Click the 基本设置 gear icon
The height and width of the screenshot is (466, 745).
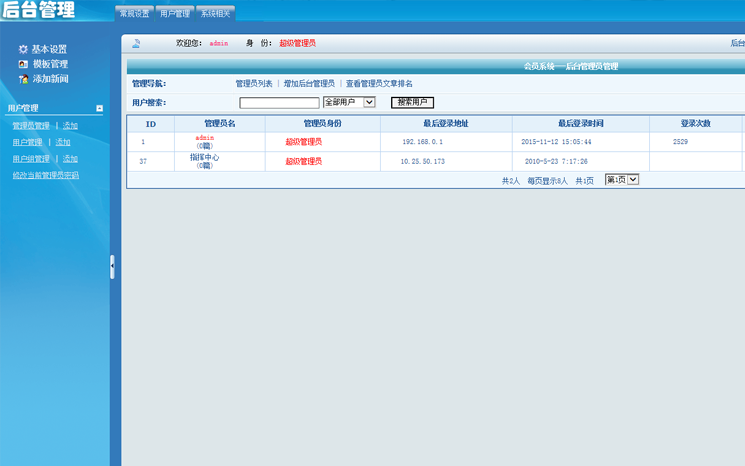(x=23, y=49)
